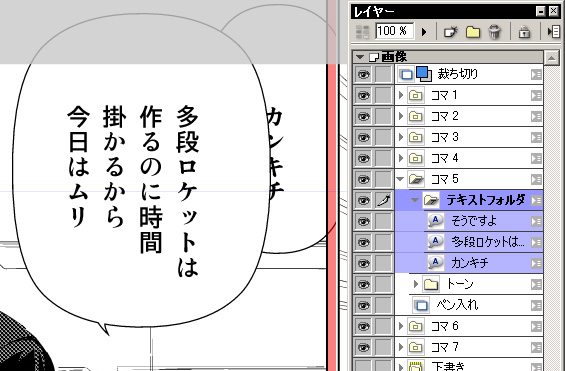Image resolution: width=565 pixels, height=371 pixels.
Task: Click the new layer folder icon
Action: click(473, 32)
